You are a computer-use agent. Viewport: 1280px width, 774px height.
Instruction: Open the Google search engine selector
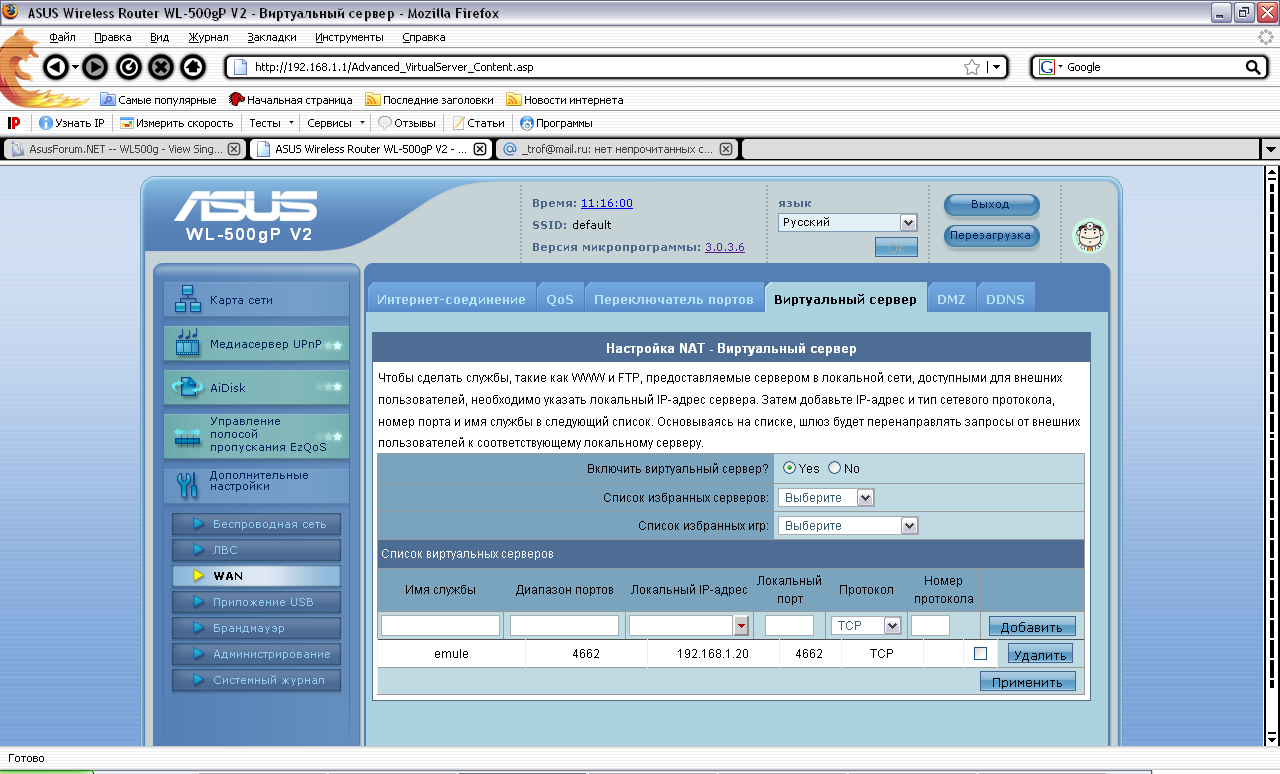(1050, 67)
